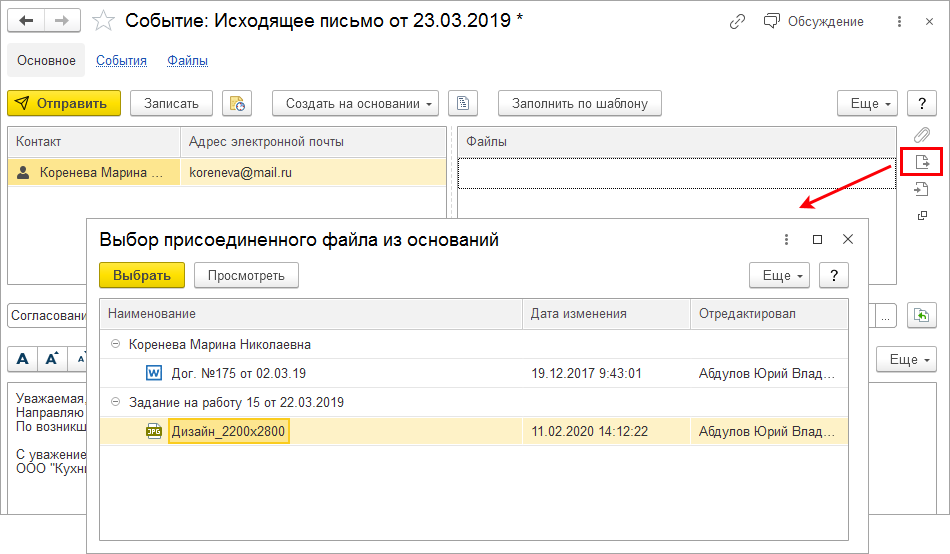Click the paperclip attach file icon

tap(922, 135)
